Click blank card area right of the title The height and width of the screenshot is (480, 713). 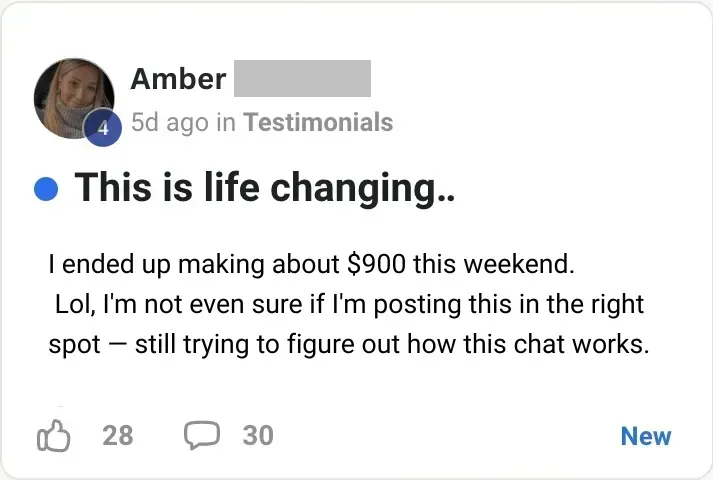point(580,188)
